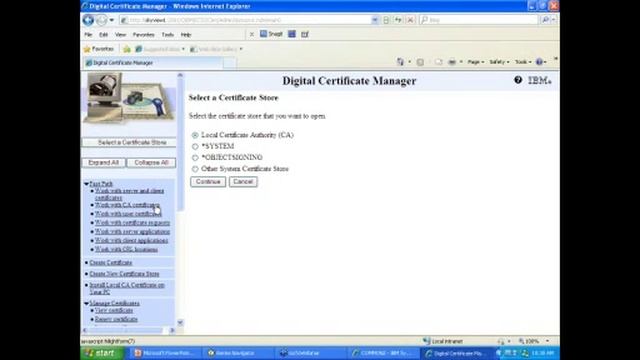Screen dimensions: 640x360
Task: Click the Read Mail icon in command bar
Action: click(438, 62)
